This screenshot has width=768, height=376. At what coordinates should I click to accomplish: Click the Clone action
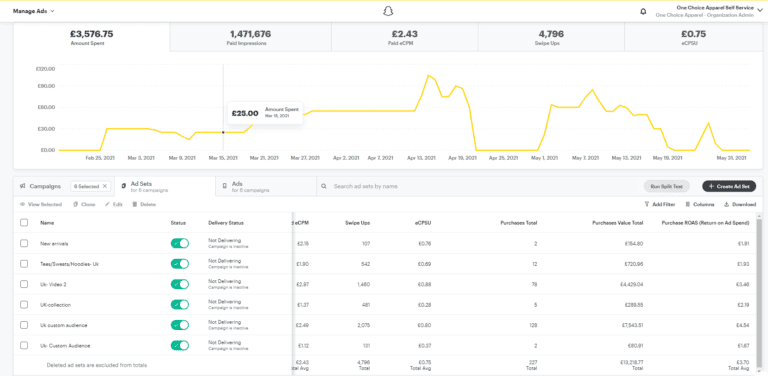84,204
